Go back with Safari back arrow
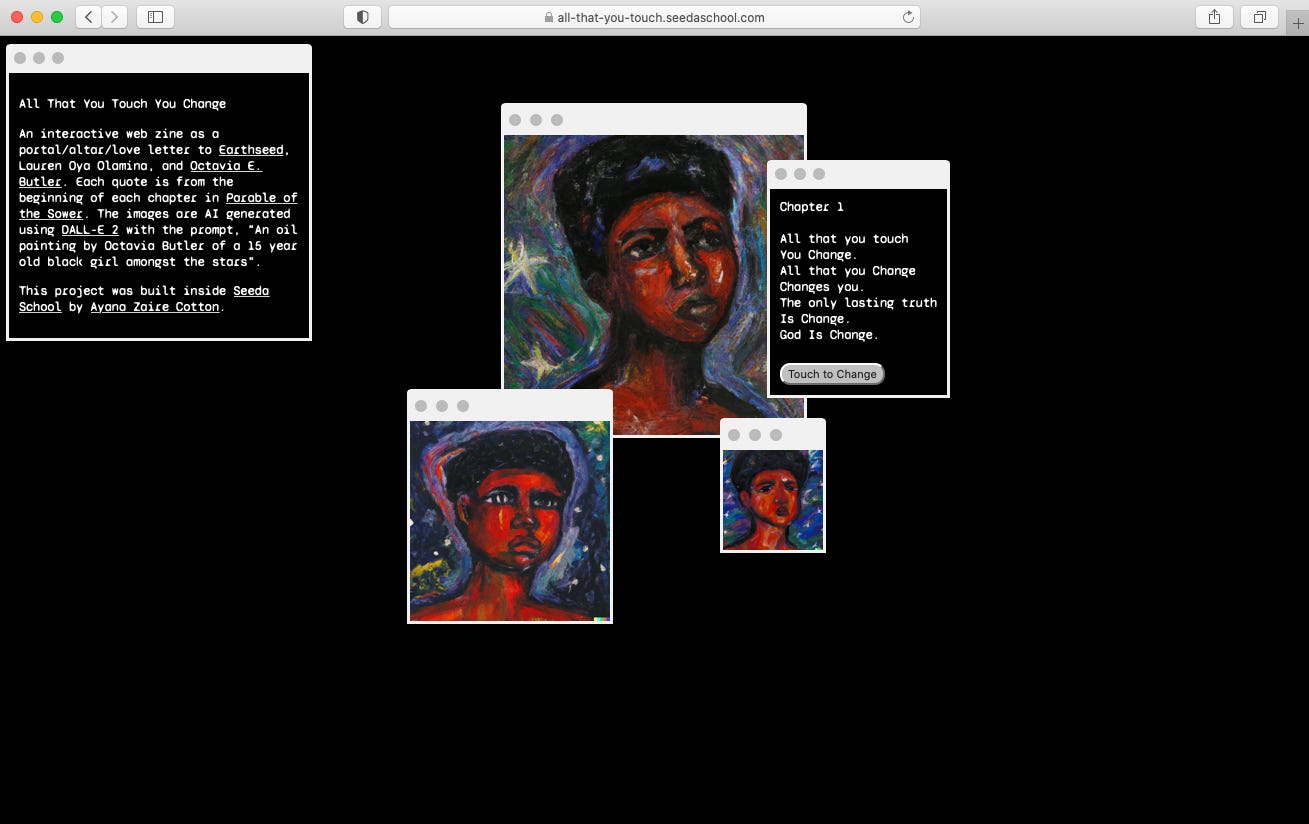 (x=89, y=17)
